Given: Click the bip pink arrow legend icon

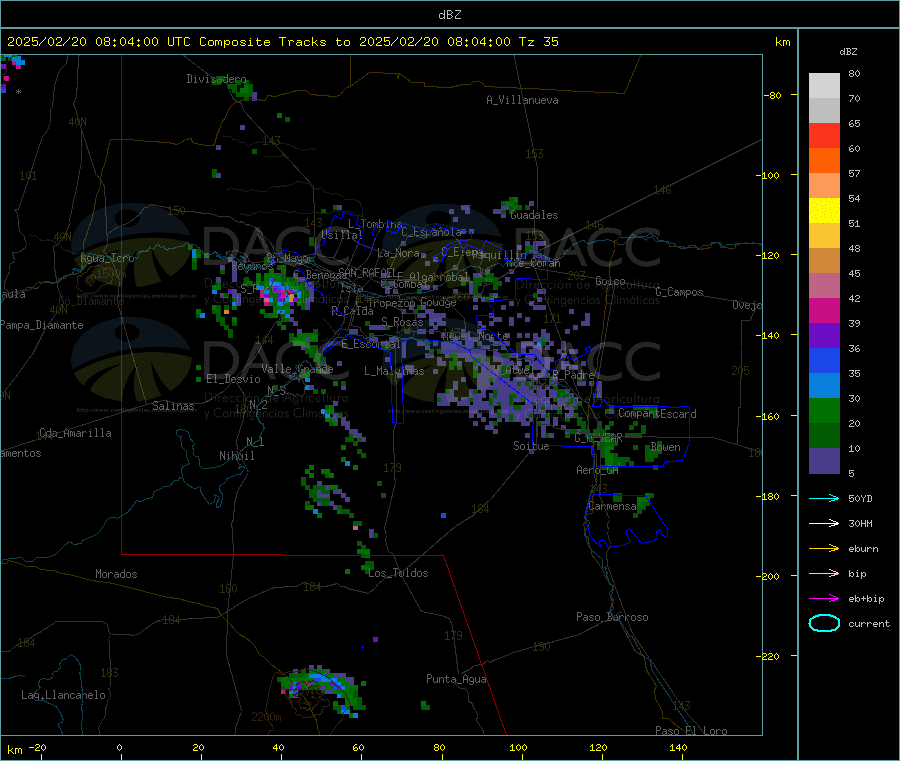Looking at the screenshot, I should tap(824, 573).
